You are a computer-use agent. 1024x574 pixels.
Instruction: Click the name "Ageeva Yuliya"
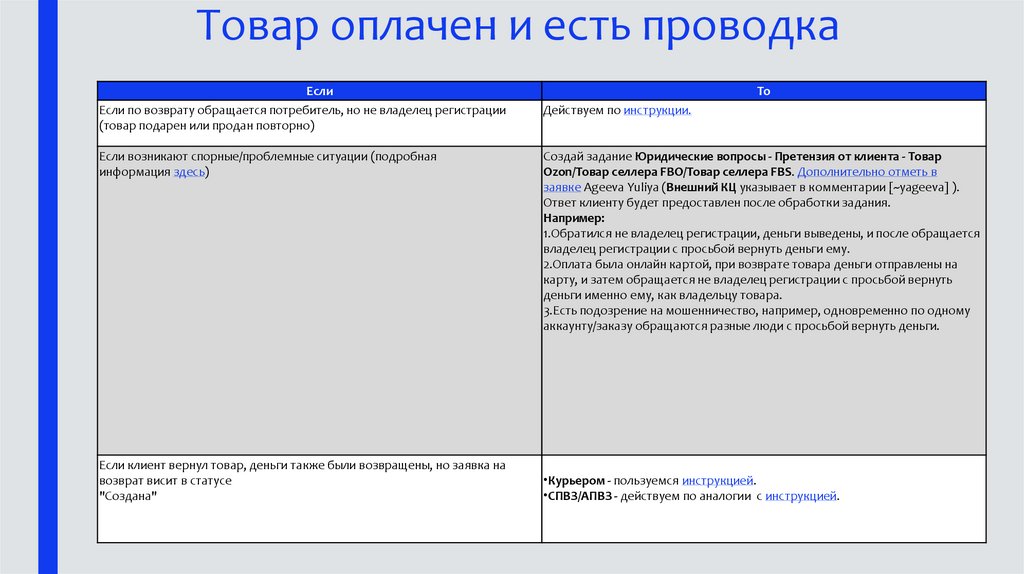[x=621, y=187]
